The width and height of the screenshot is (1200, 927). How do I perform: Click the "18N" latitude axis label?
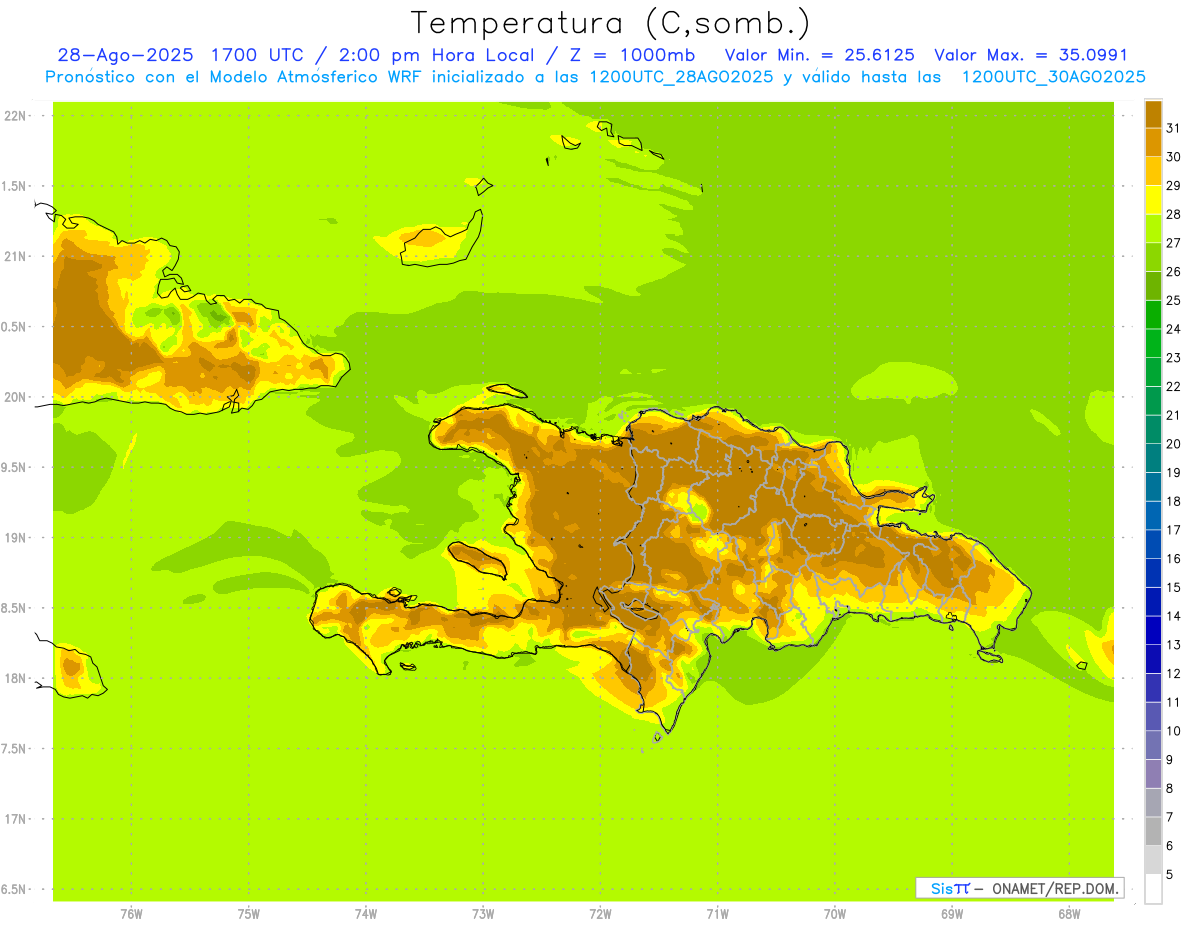click(16, 679)
